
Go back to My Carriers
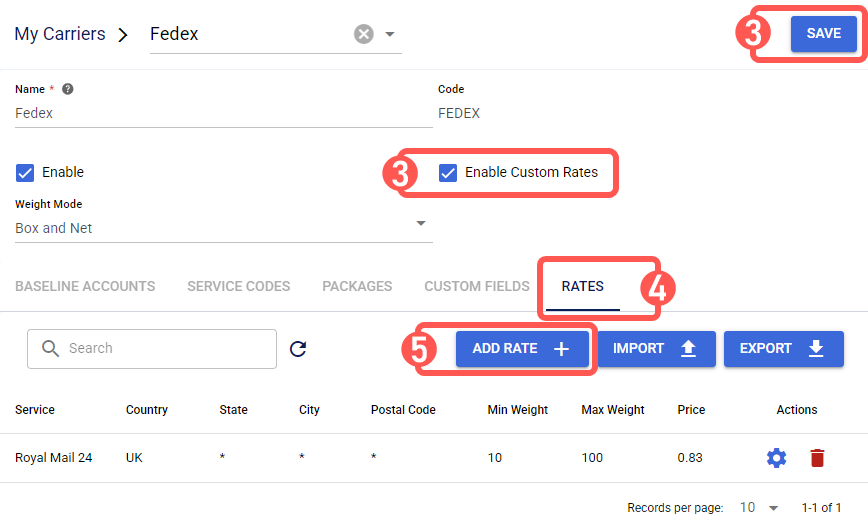[60, 34]
